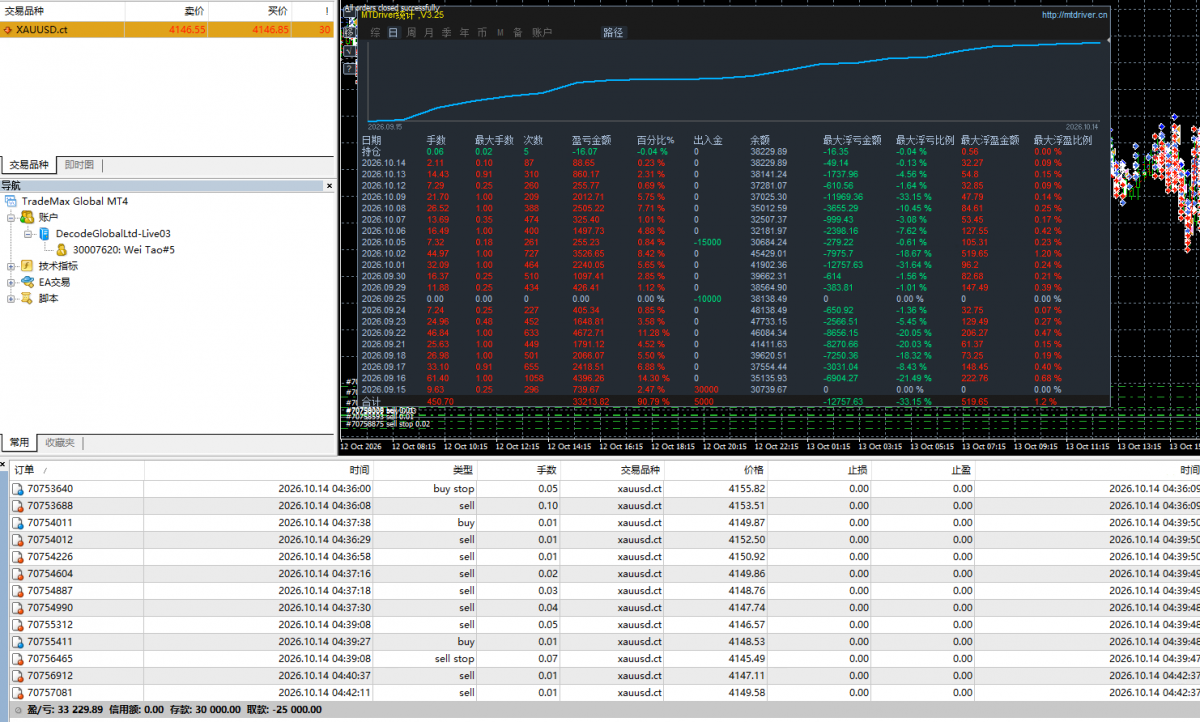Select the 日 daily statistics period
The height and width of the screenshot is (722, 1200).
pos(393,33)
